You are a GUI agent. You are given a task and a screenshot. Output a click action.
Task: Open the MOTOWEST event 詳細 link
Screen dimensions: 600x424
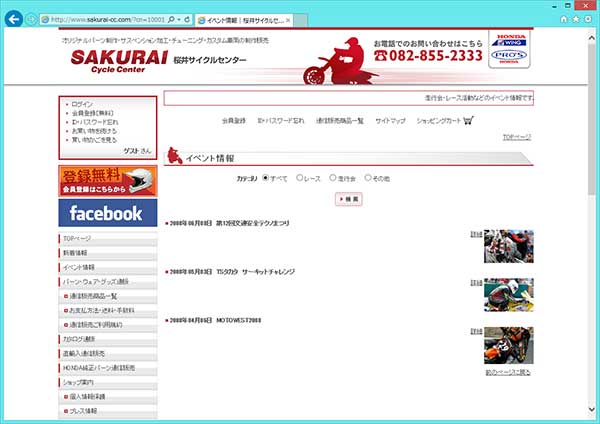(476, 331)
